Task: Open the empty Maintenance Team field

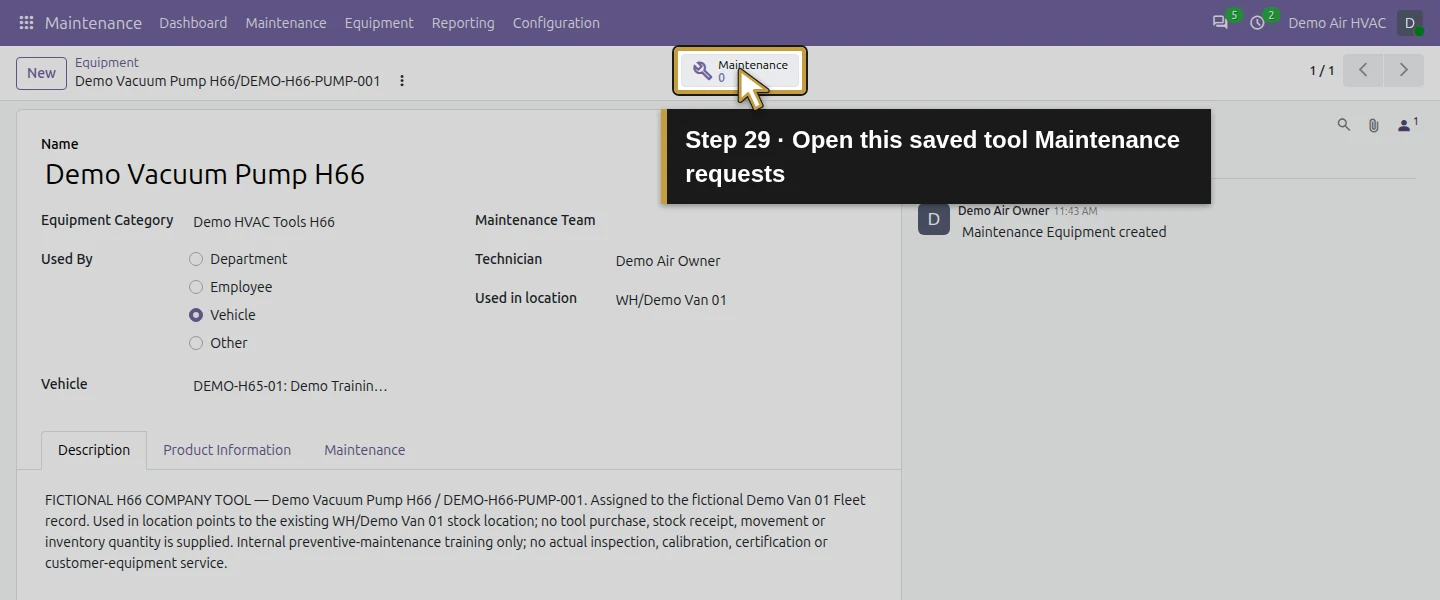Action: [744, 222]
